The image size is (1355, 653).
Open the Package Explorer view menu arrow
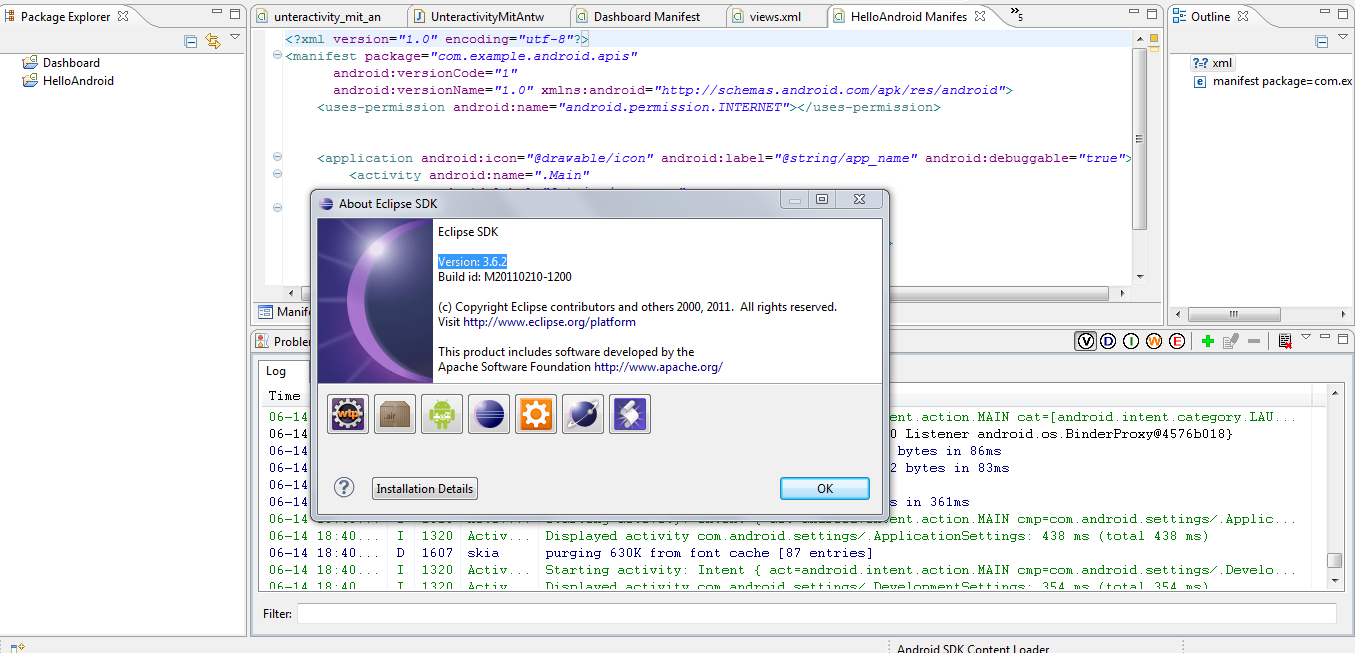tap(235, 37)
